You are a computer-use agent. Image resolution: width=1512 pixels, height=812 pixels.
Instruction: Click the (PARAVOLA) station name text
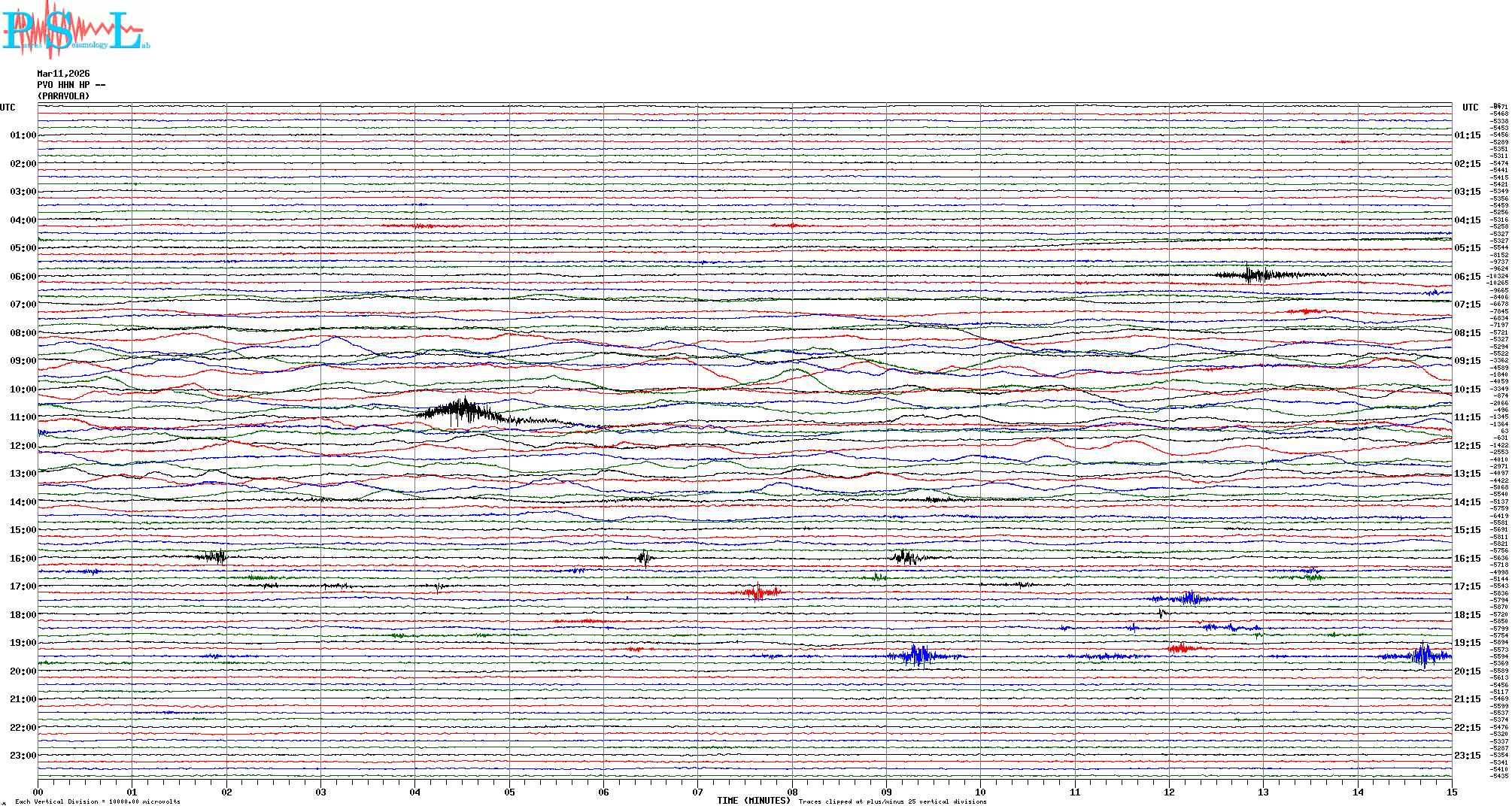(x=63, y=96)
